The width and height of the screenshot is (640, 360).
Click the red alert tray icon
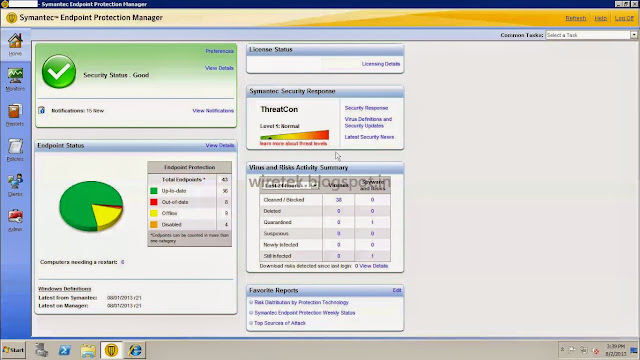click(596, 351)
